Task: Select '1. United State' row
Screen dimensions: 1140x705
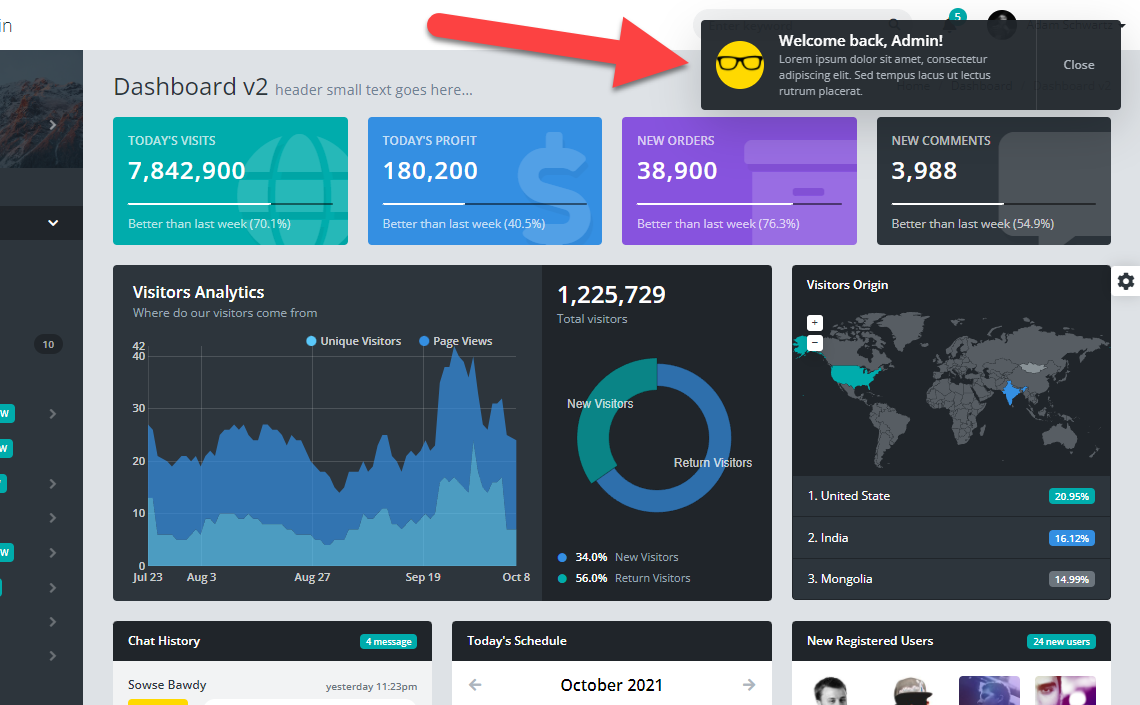Action: pos(951,496)
